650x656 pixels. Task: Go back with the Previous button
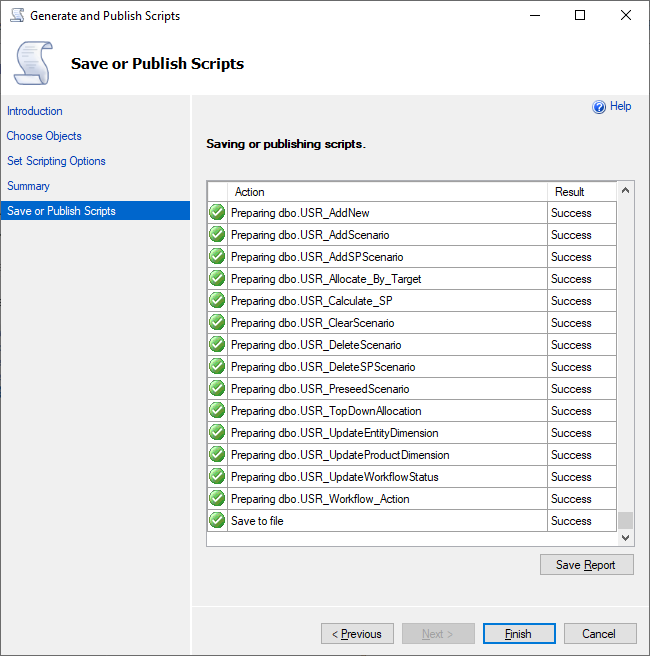(357, 634)
